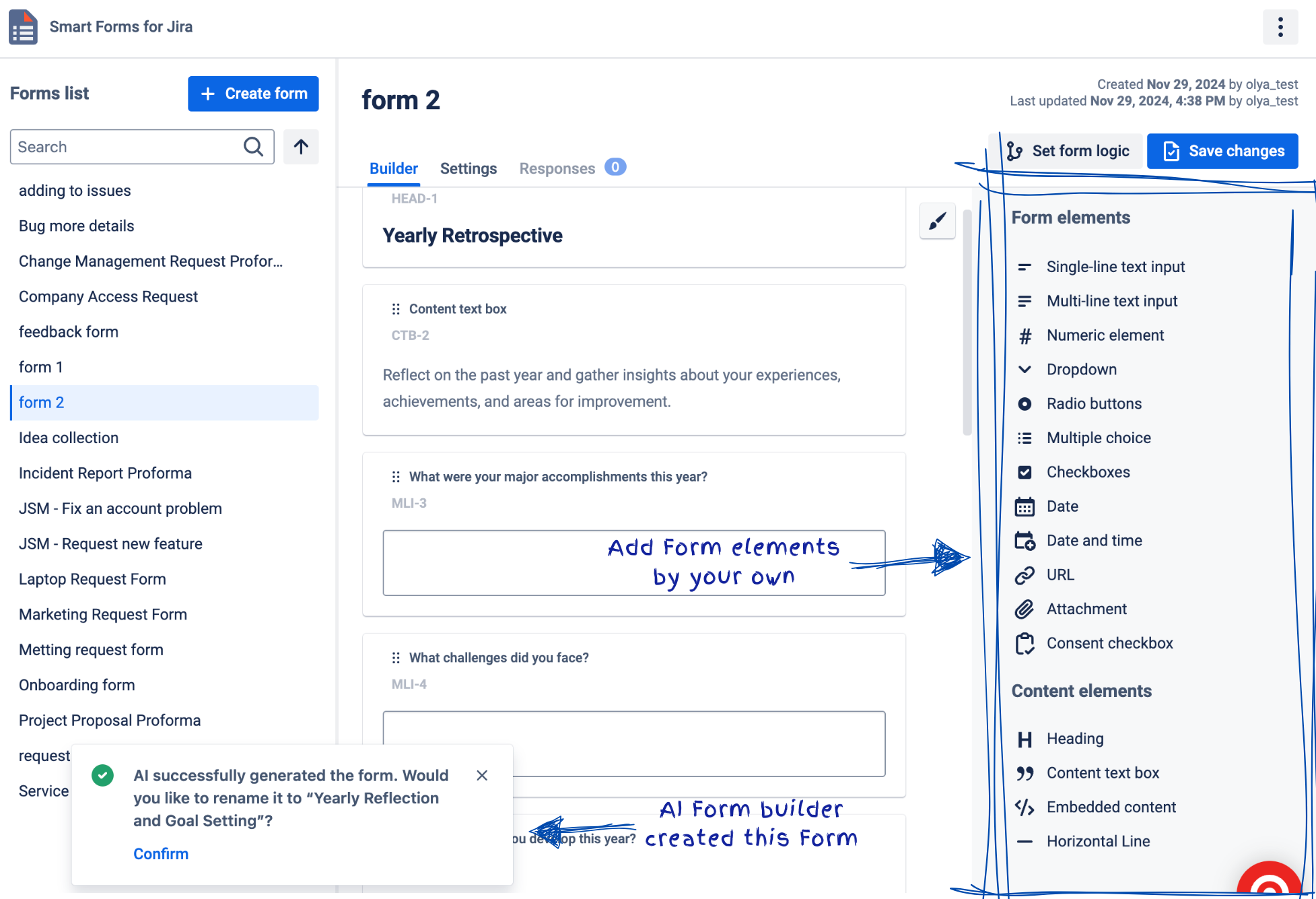The image size is (1316, 899).
Task: Open the Responses tab
Action: (557, 168)
